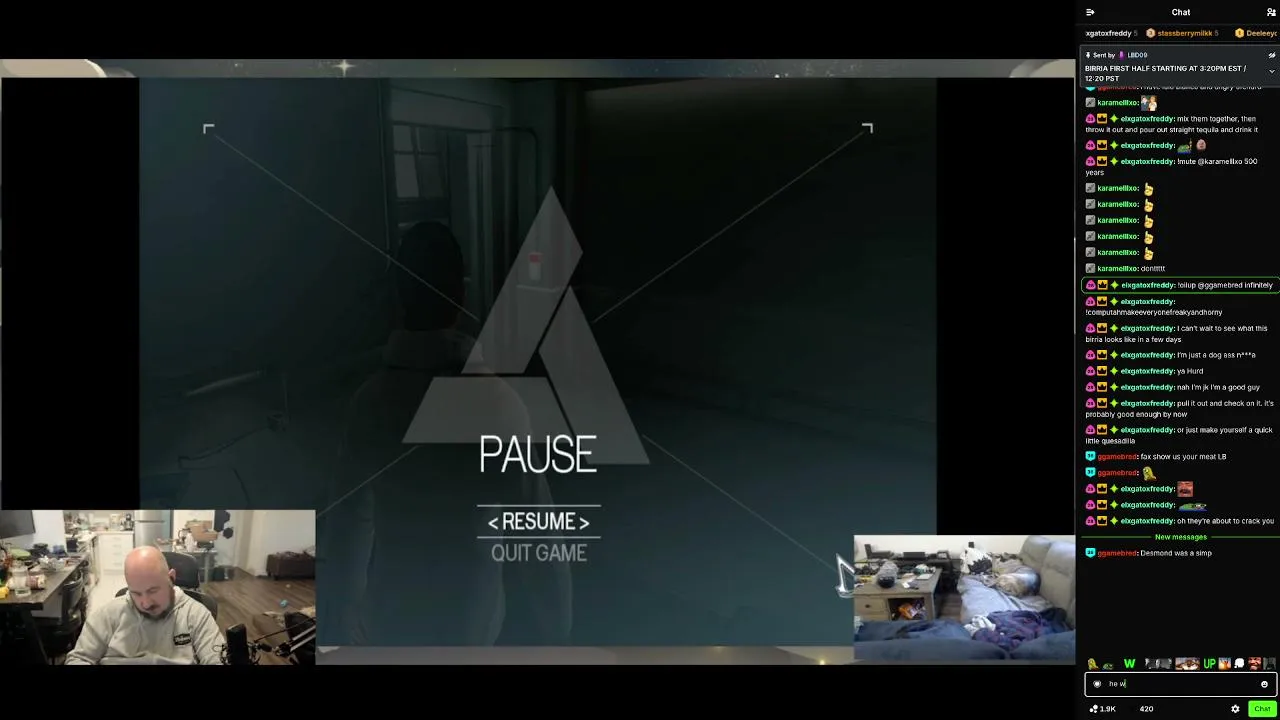This screenshot has width=1280, height=720.
Task: Click the circular icon inside chat input
Action: (x=1097, y=684)
